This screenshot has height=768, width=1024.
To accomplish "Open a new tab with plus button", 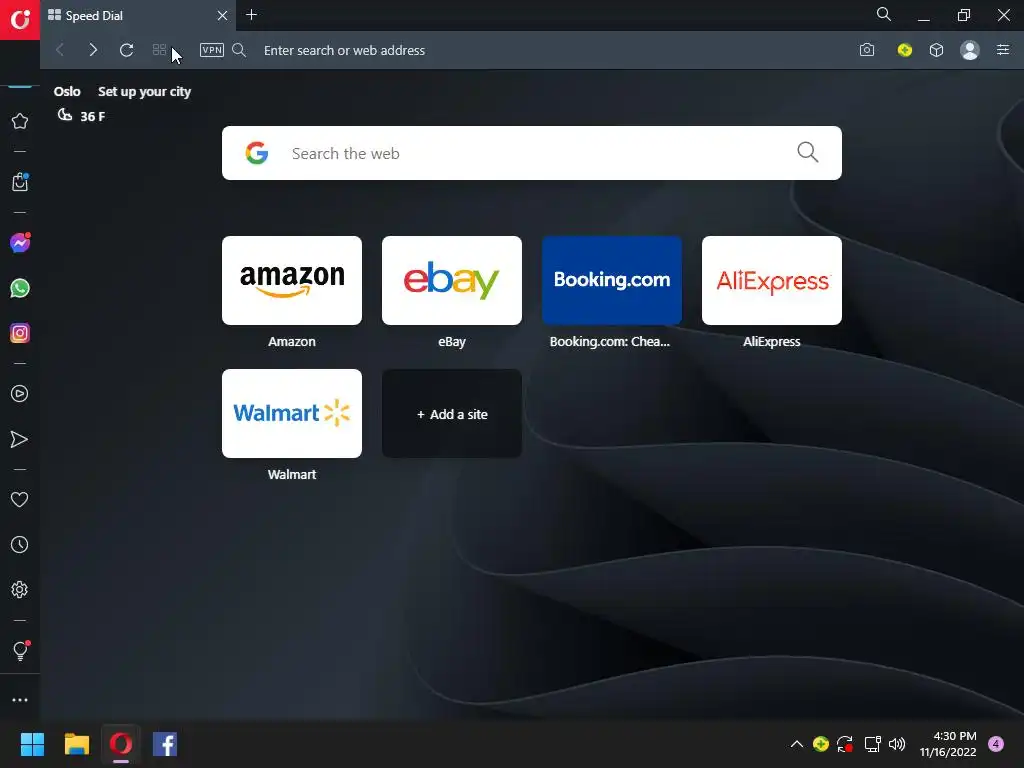I will pyautogui.click(x=251, y=15).
